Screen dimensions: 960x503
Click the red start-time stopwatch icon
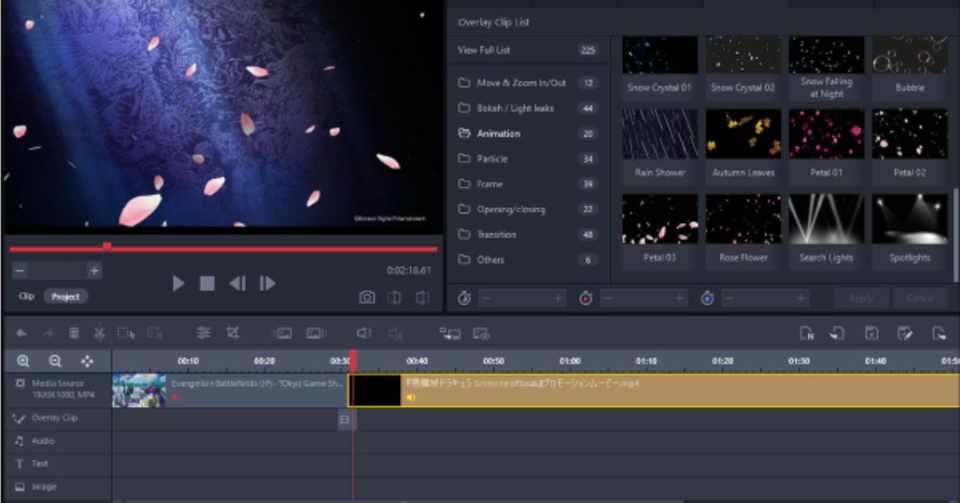pos(585,298)
